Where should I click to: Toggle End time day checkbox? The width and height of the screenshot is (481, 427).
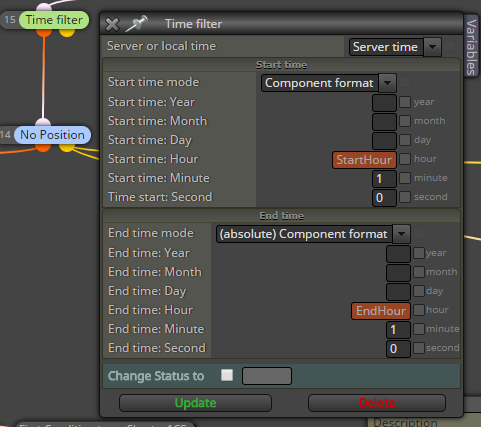[419, 291]
